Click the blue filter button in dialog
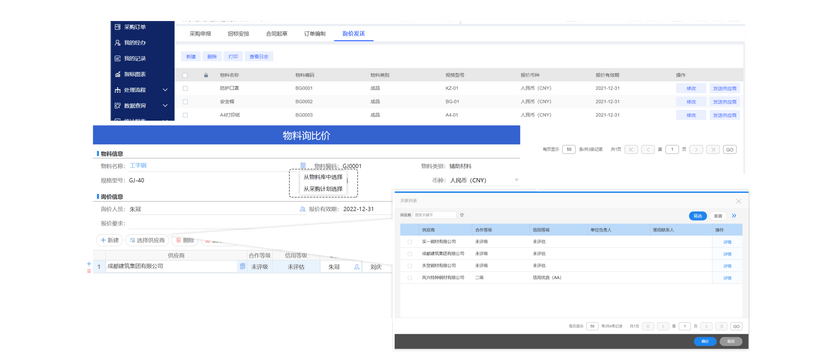Image resolution: width=828 pixels, height=363 pixels. click(x=698, y=216)
